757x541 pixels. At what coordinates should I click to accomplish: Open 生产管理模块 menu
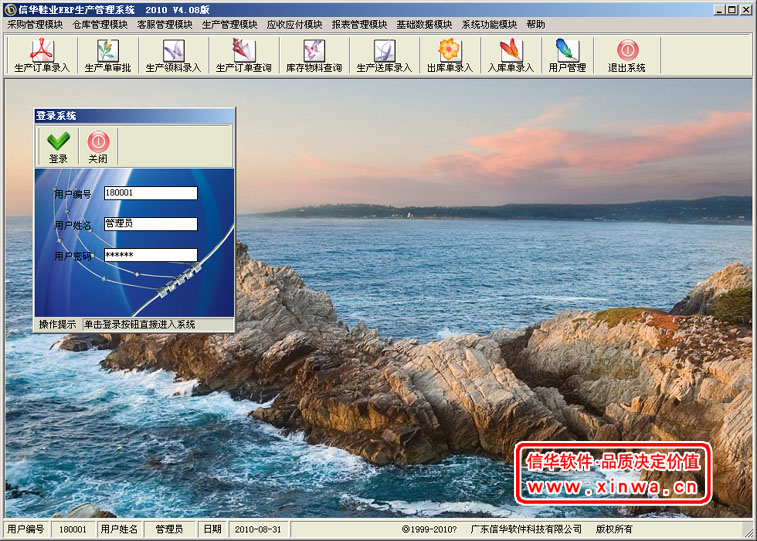[x=229, y=25]
